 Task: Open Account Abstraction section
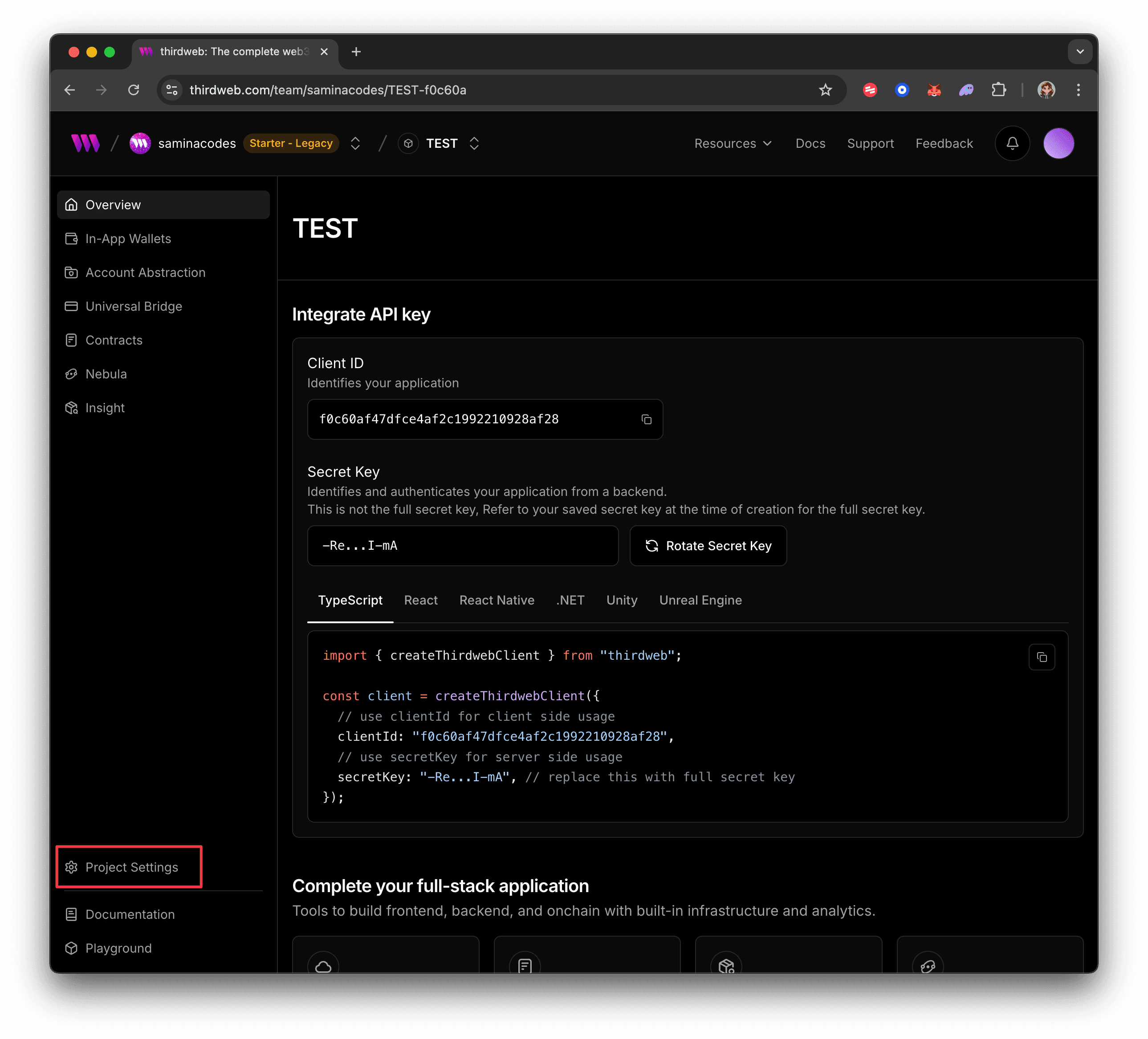point(145,272)
